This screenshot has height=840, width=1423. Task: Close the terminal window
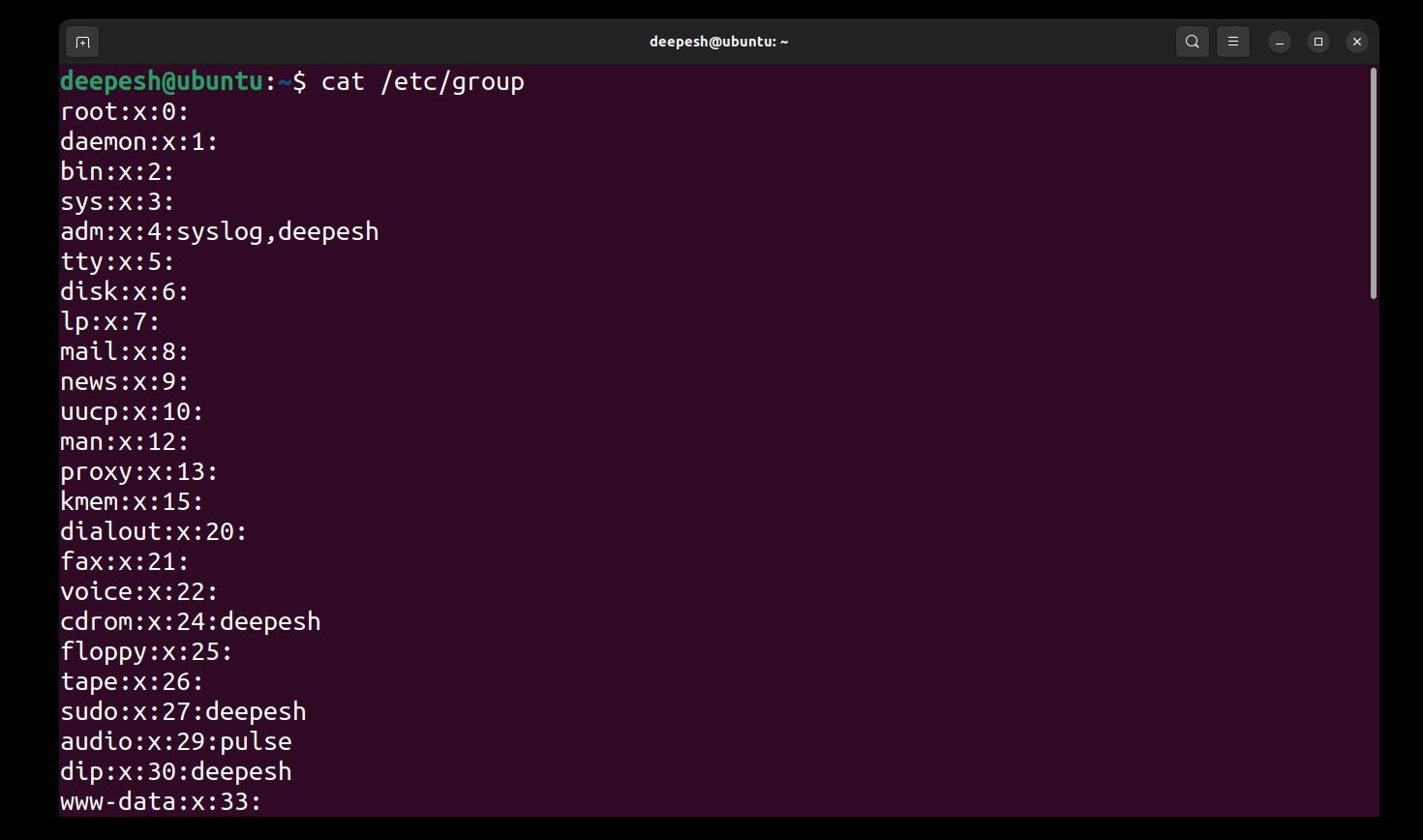click(x=1357, y=42)
